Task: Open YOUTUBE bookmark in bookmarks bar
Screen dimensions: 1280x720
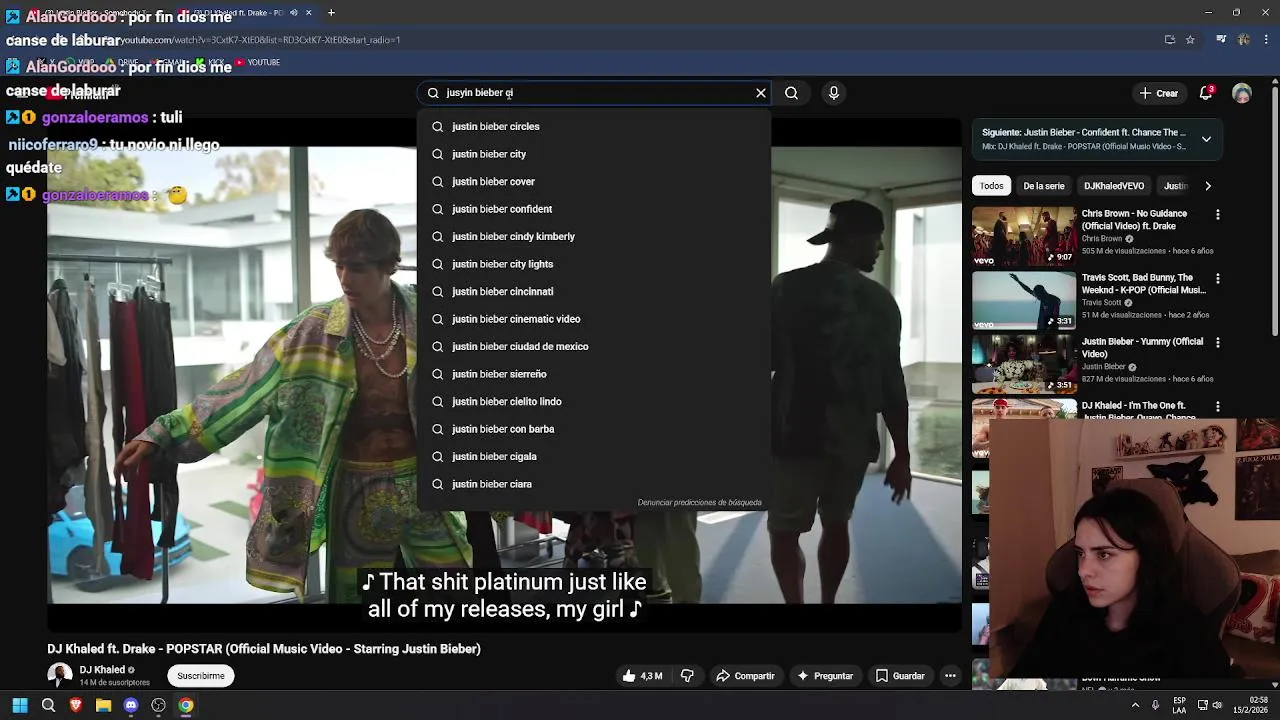Action: 257,63
